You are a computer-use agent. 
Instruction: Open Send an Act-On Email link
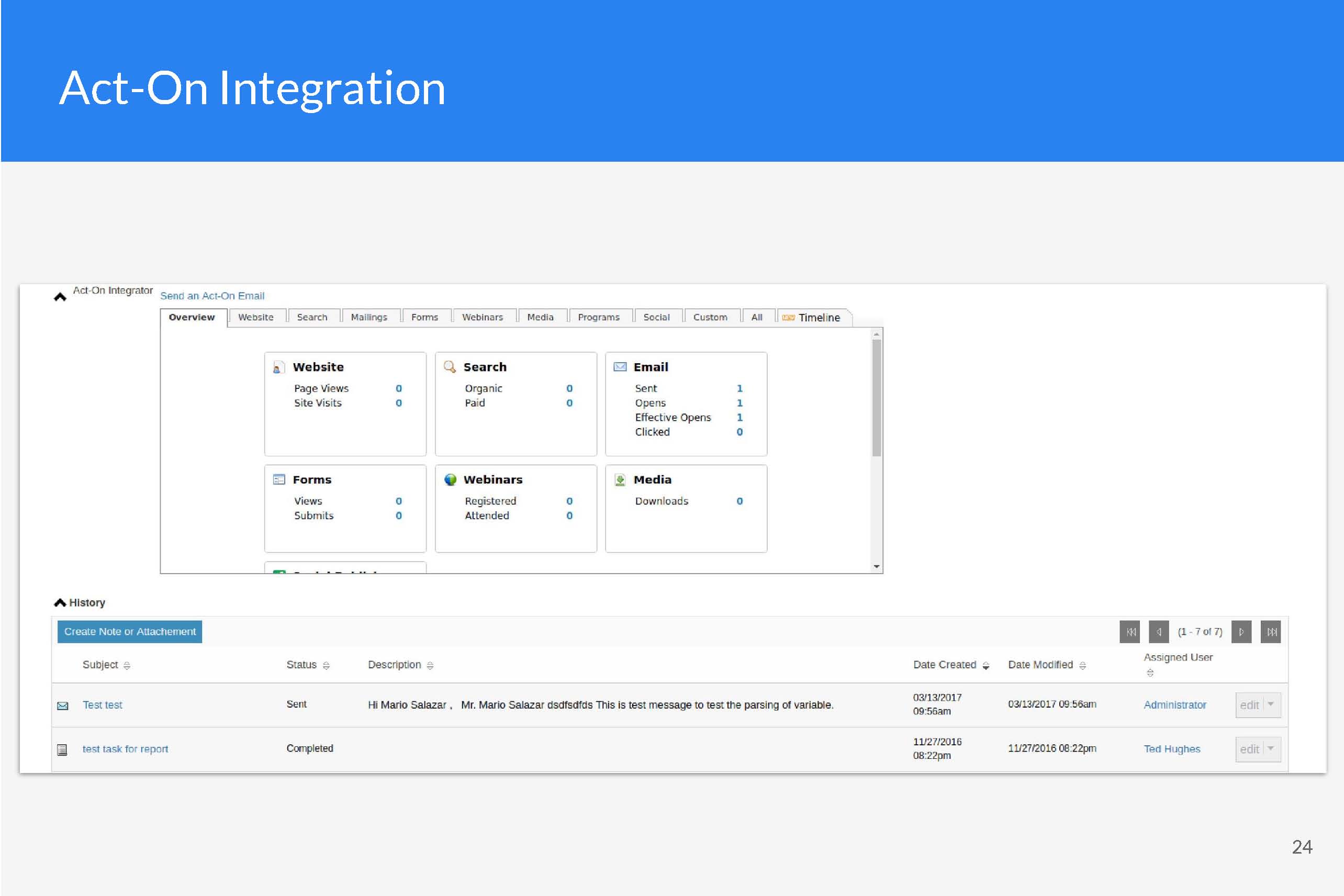click(212, 295)
